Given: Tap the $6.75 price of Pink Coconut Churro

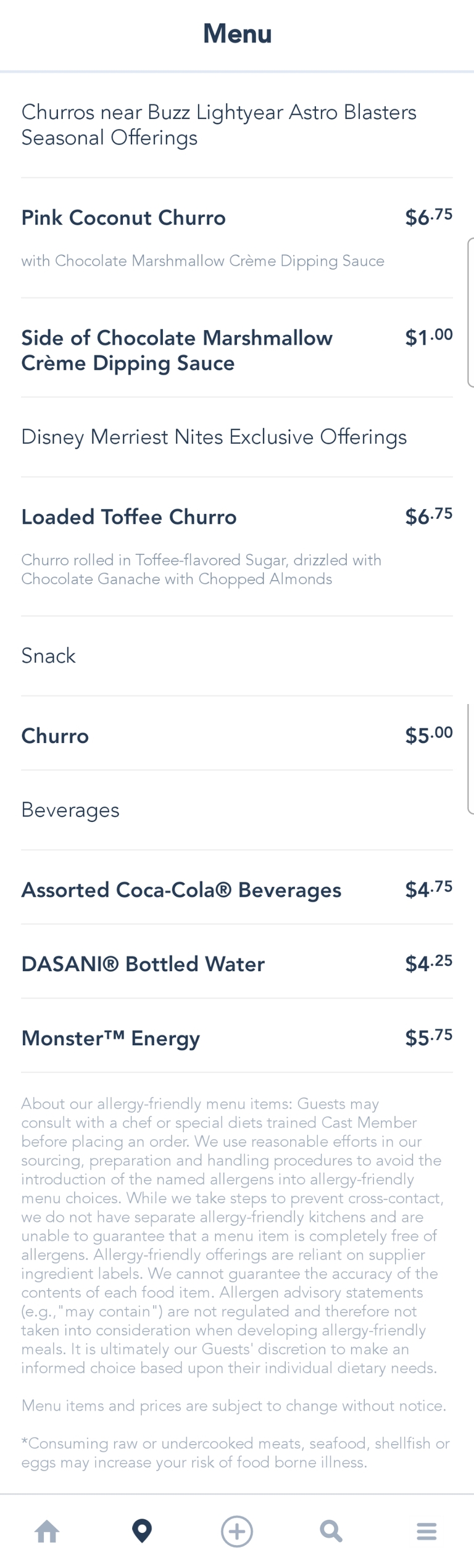Looking at the screenshot, I should tap(428, 217).
